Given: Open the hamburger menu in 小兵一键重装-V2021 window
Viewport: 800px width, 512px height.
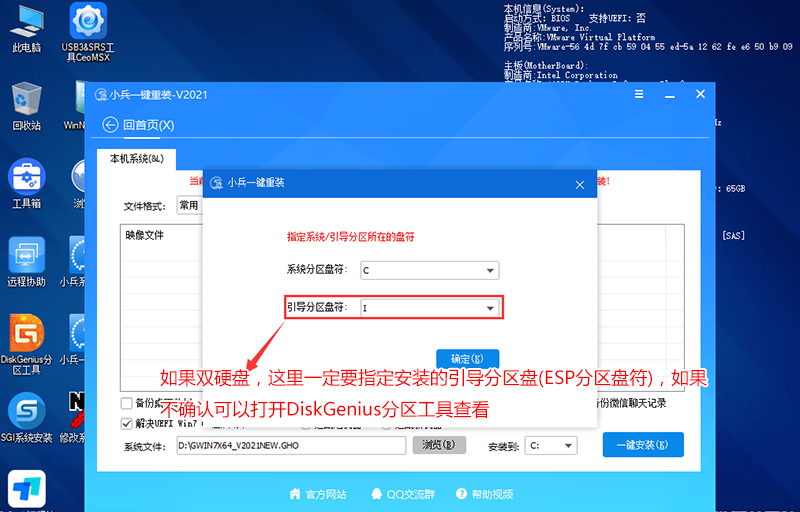Looking at the screenshot, I should point(639,94).
